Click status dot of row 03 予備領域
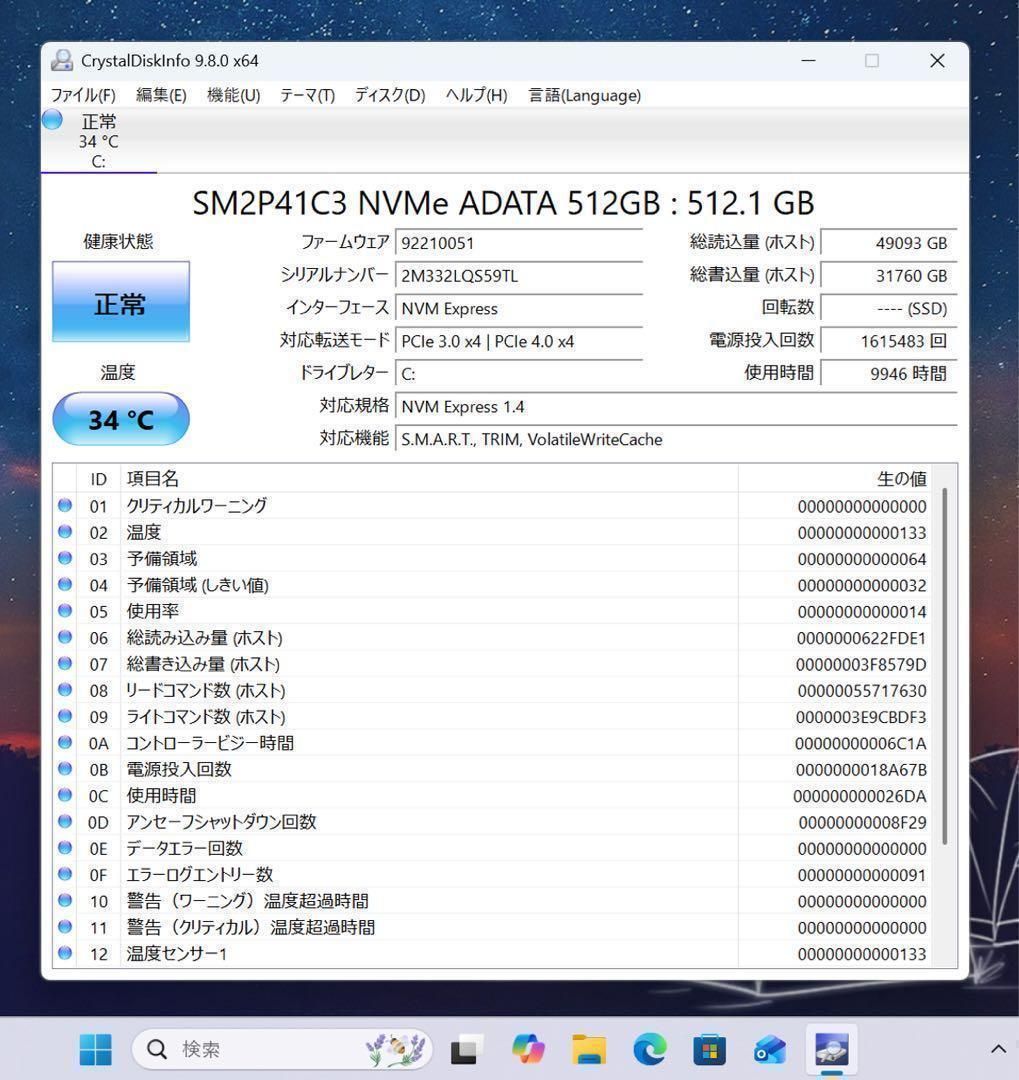Image resolution: width=1019 pixels, height=1080 pixels. [x=65, y=558]
